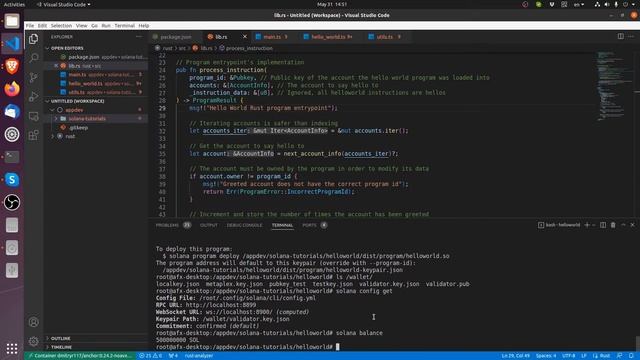Click errors and warnings count in status bar
The width and height of the screenshot is (640, 360).
[151, 356]
